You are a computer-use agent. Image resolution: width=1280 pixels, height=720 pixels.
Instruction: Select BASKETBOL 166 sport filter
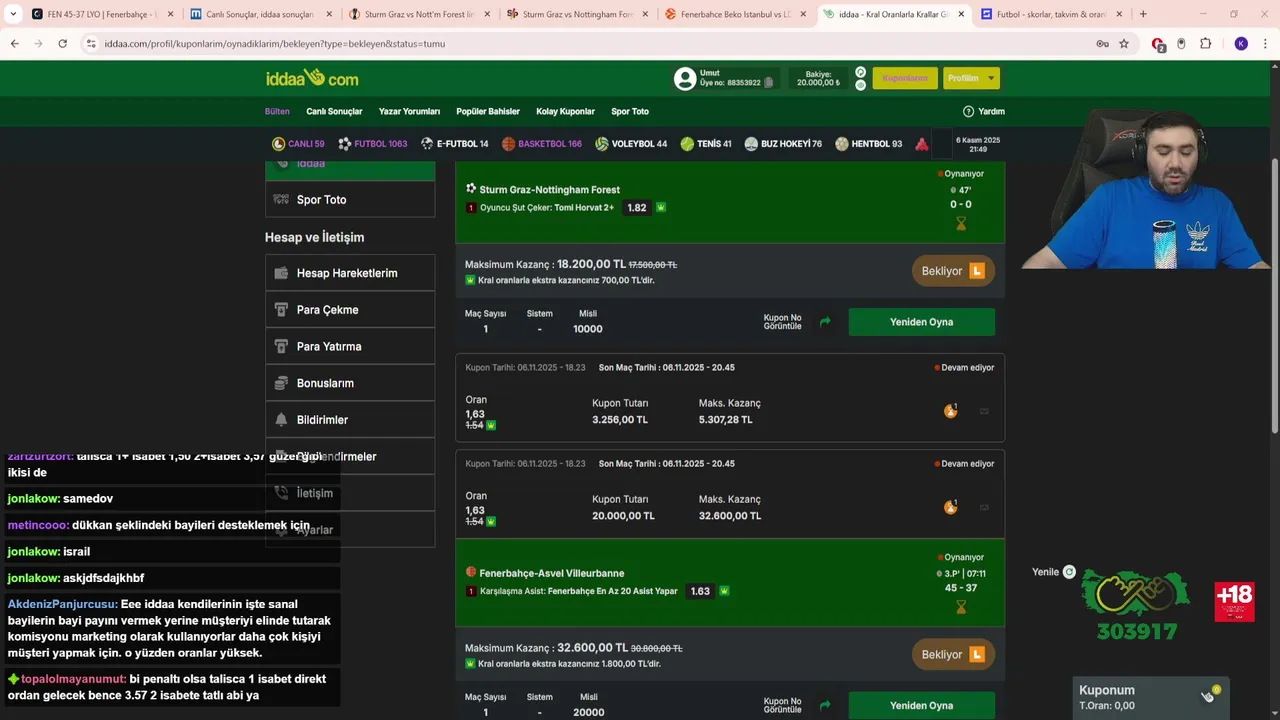pyautogui.click(x=542, y=144)
